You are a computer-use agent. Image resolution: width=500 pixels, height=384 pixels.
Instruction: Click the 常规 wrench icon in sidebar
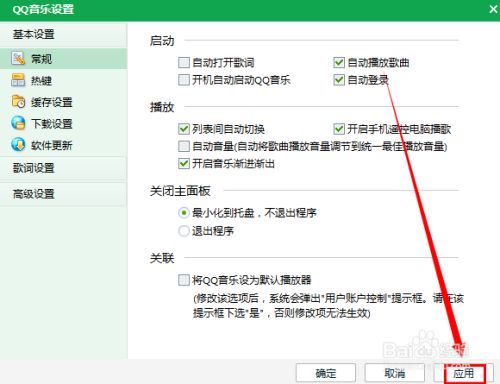click(18, 59)
